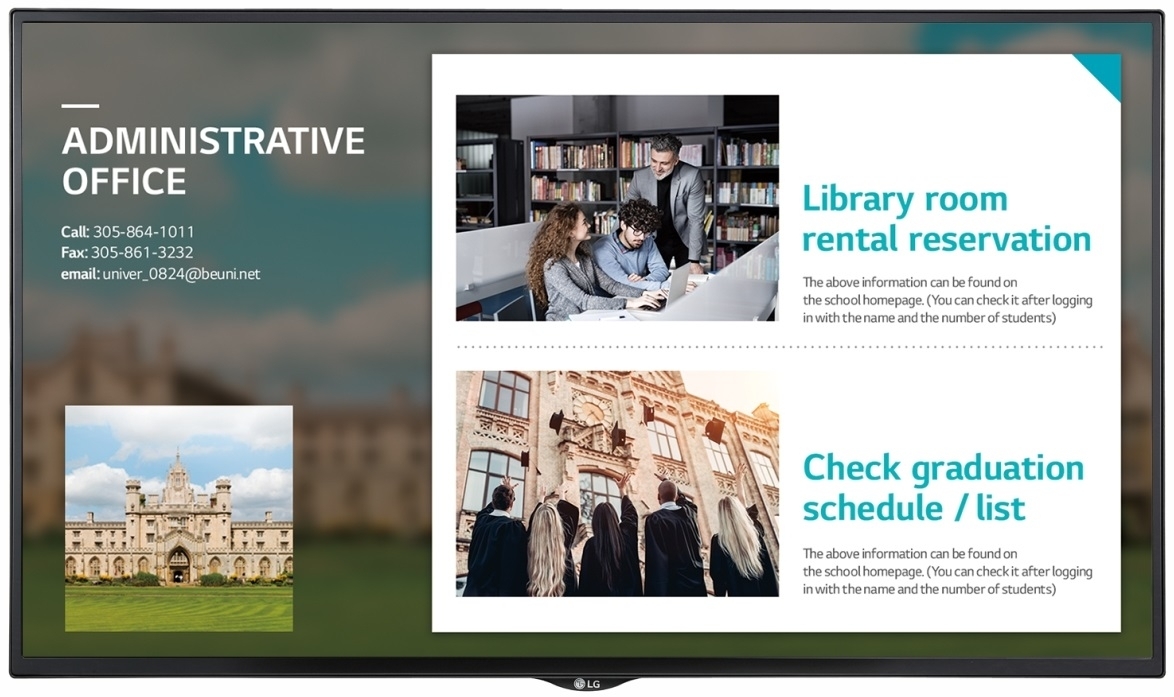
Task: Click the Library room rental reservation title
Action: 946,219
